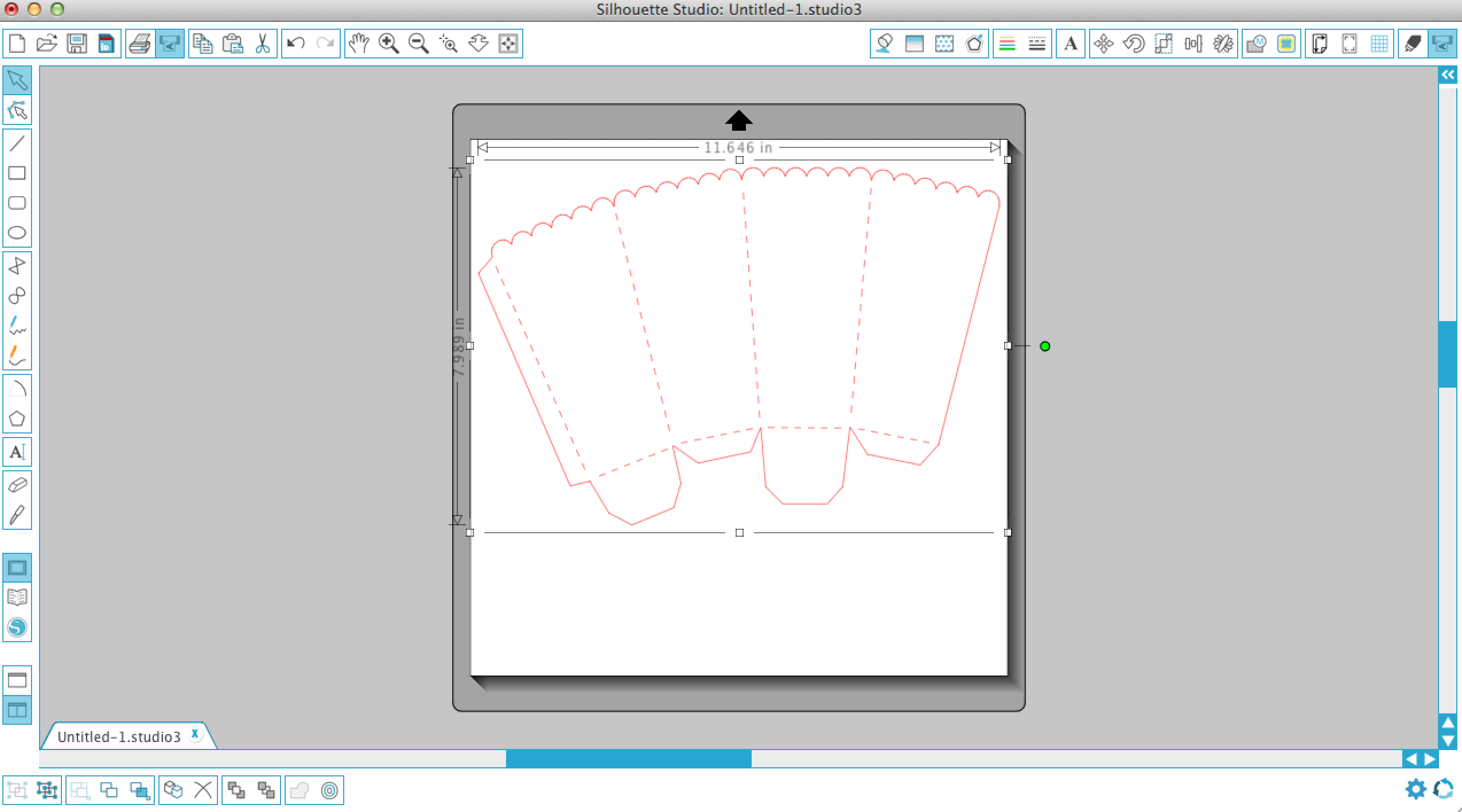Screen dimensions: 1462x812
Task: Select the Eraser tool
Action: (x=17, y=485)
